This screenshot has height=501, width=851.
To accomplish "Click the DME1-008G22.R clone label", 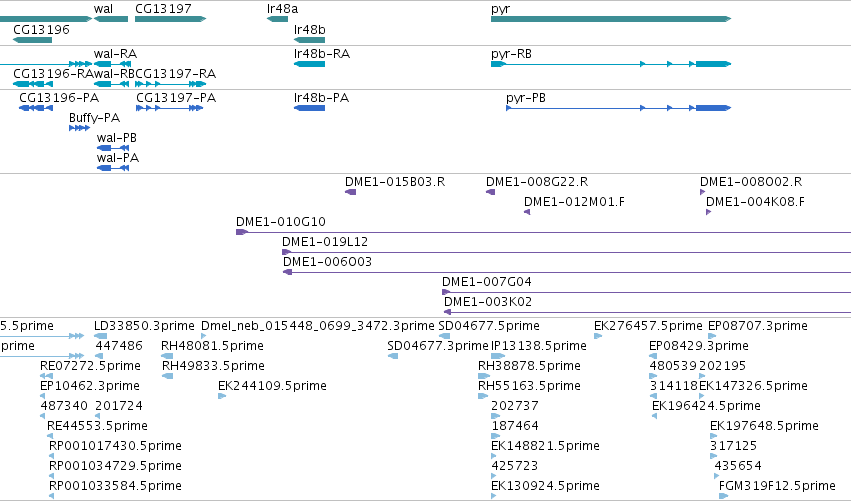I will [537, 182].
